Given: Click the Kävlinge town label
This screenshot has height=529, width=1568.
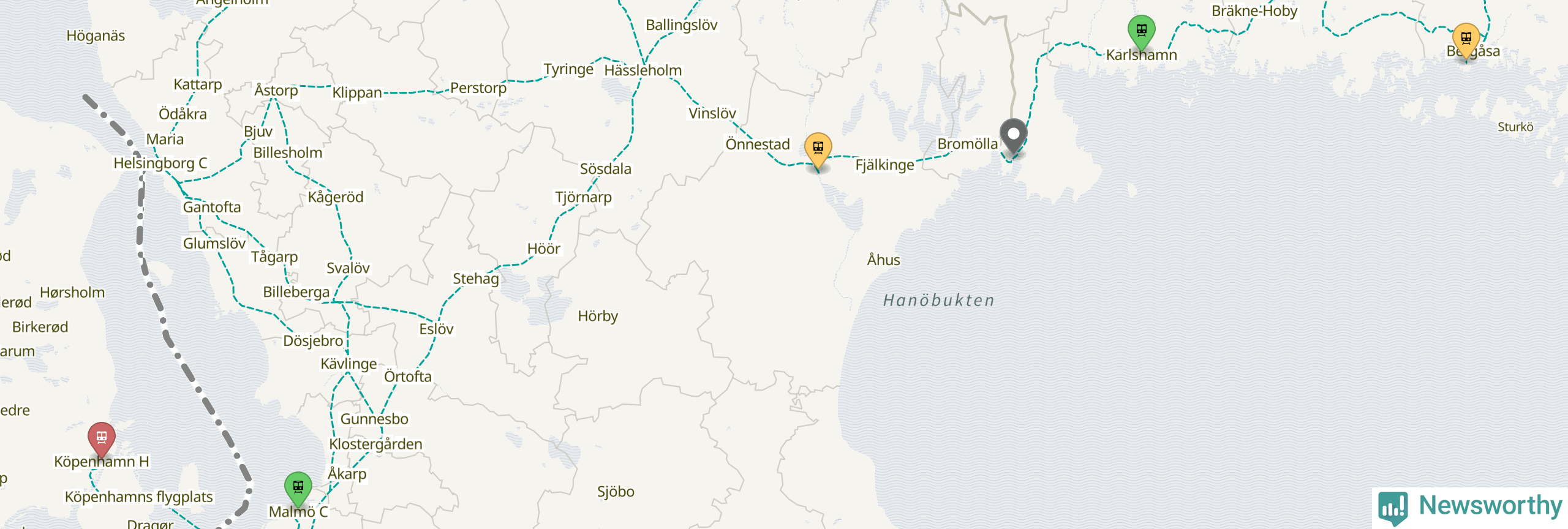Looking at the screenshot, I should (x=349, y=364).
